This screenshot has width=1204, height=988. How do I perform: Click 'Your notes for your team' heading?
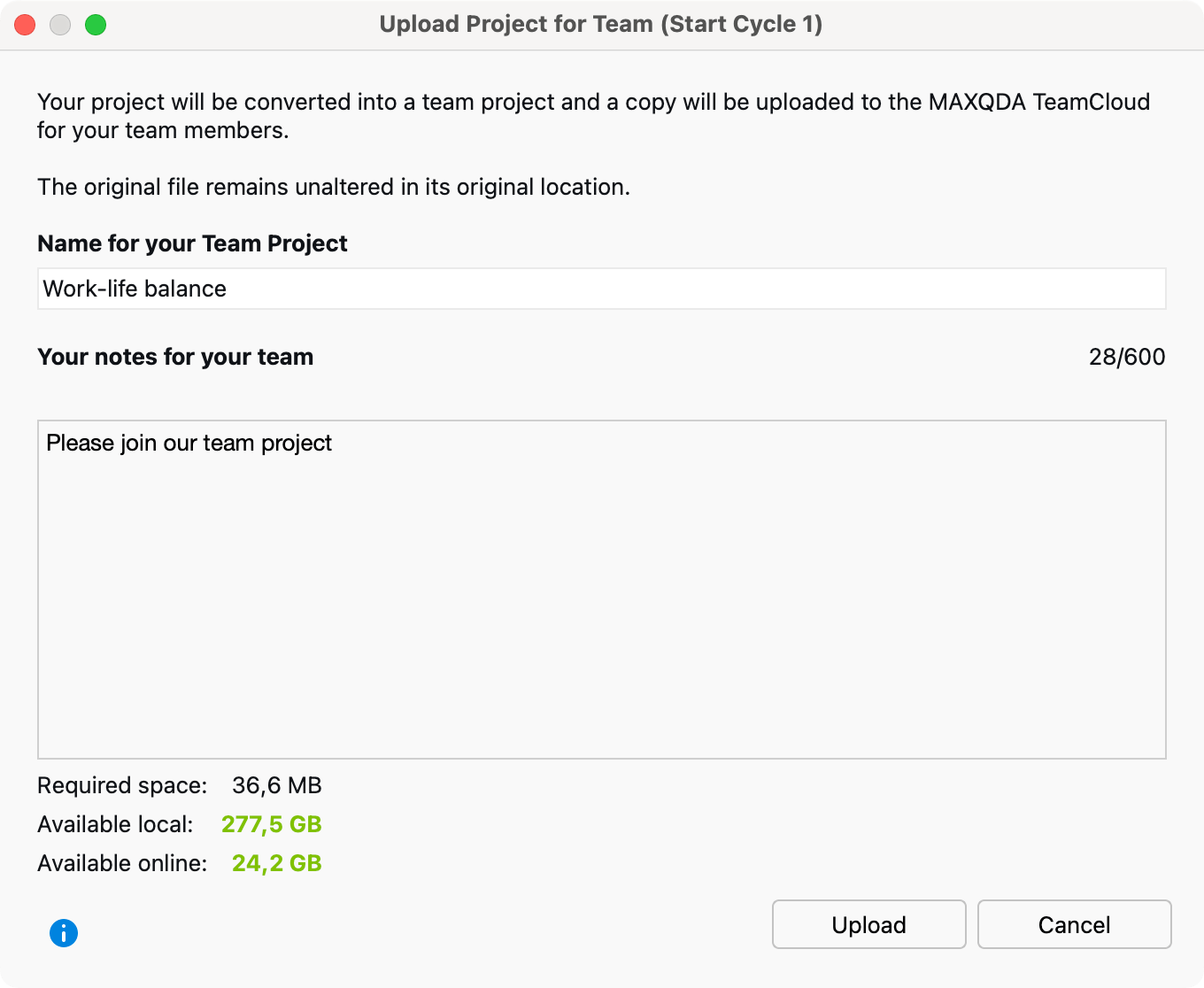[175, 357]
